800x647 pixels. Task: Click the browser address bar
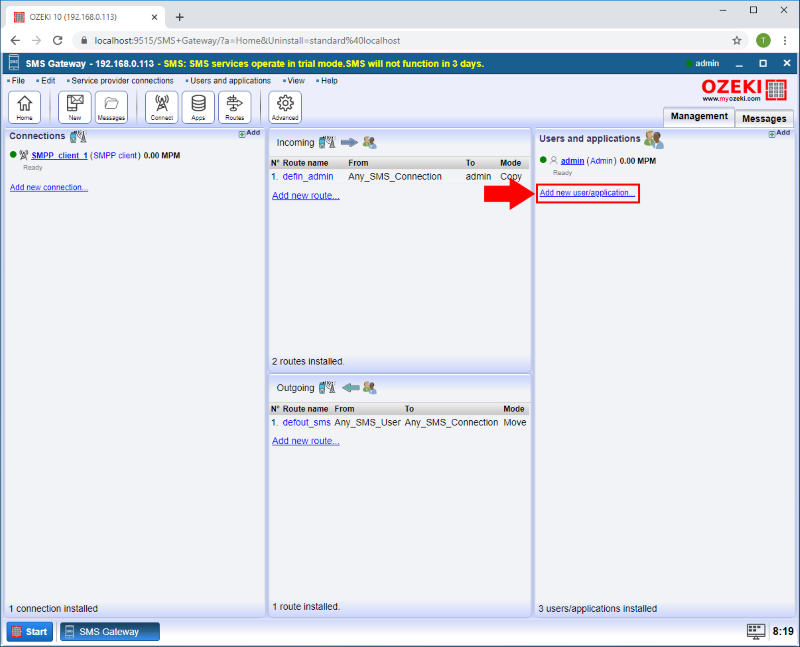coord(408,40)
